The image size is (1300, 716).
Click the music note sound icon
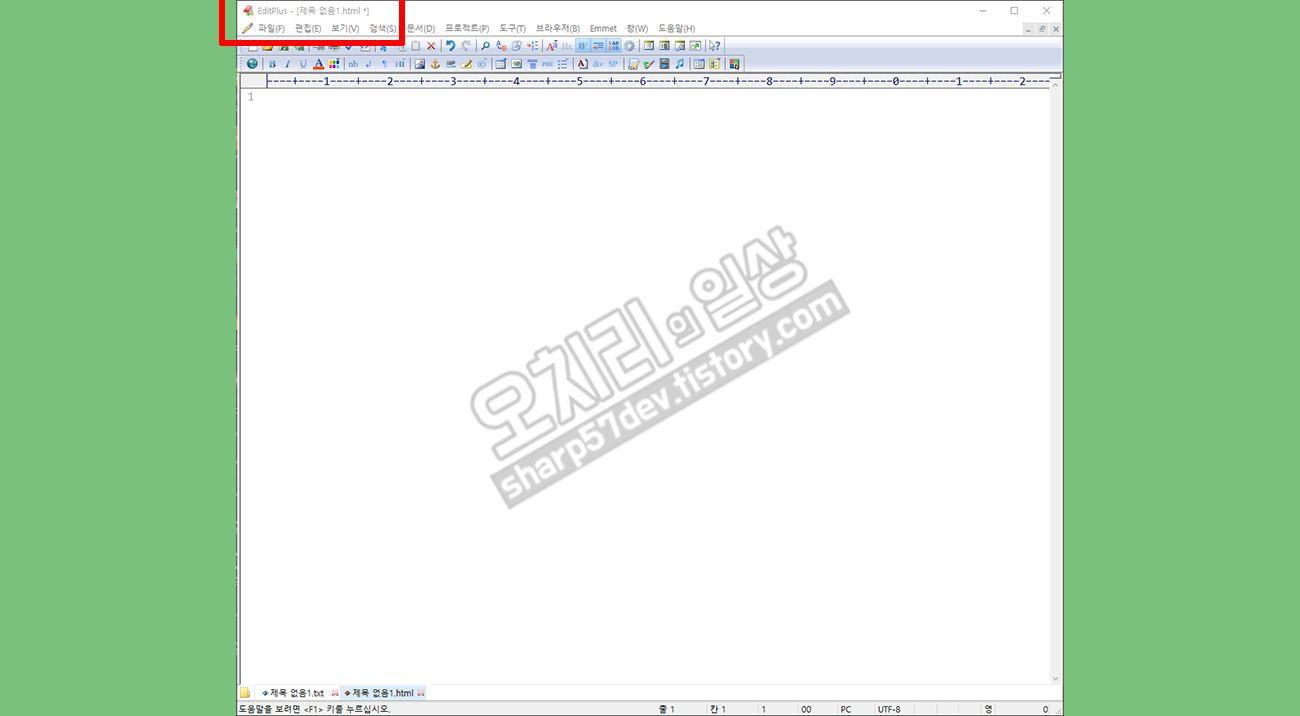(x=679, y=64)
